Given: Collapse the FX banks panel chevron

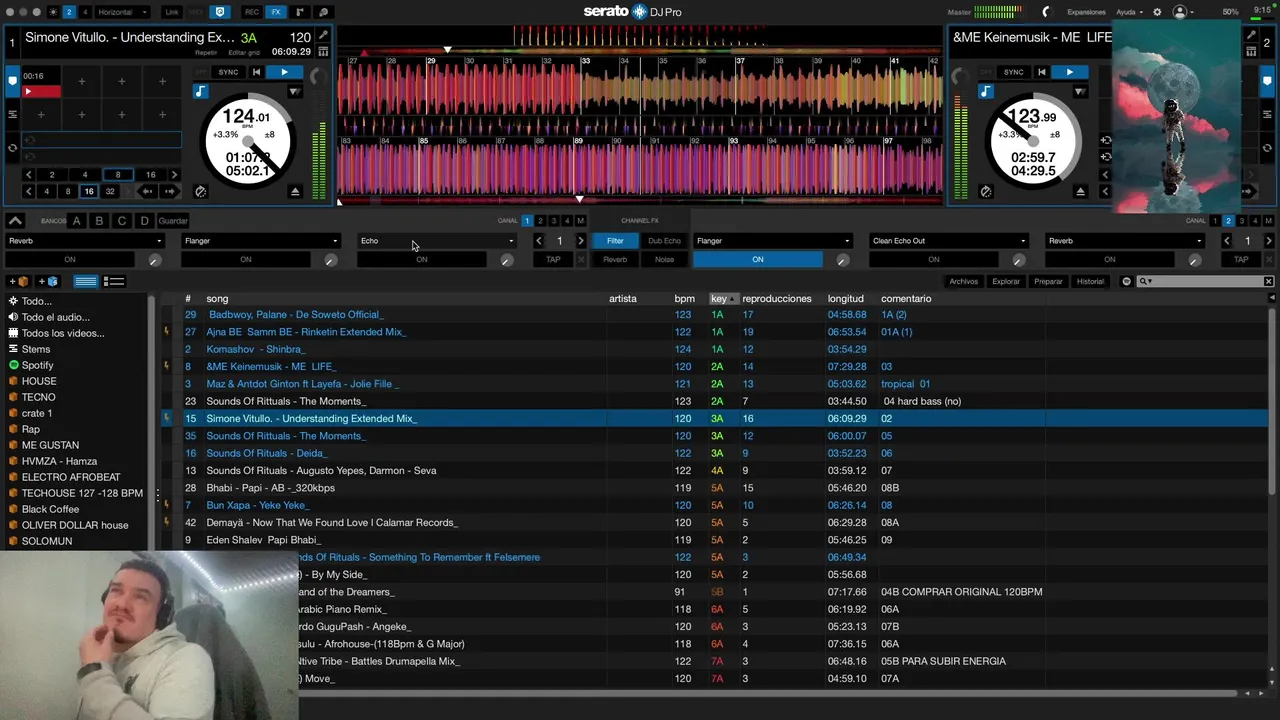Looking at the screenshot, I should 15,221.
